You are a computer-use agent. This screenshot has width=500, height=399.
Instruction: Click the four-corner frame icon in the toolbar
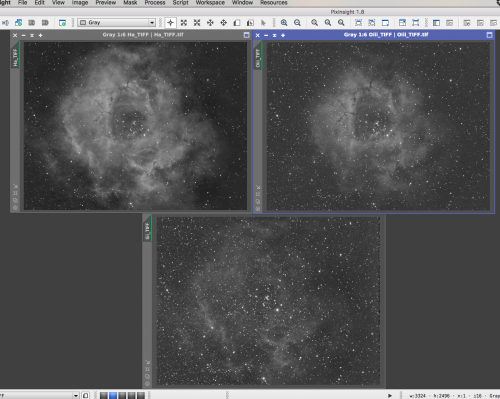coord(416,23)
